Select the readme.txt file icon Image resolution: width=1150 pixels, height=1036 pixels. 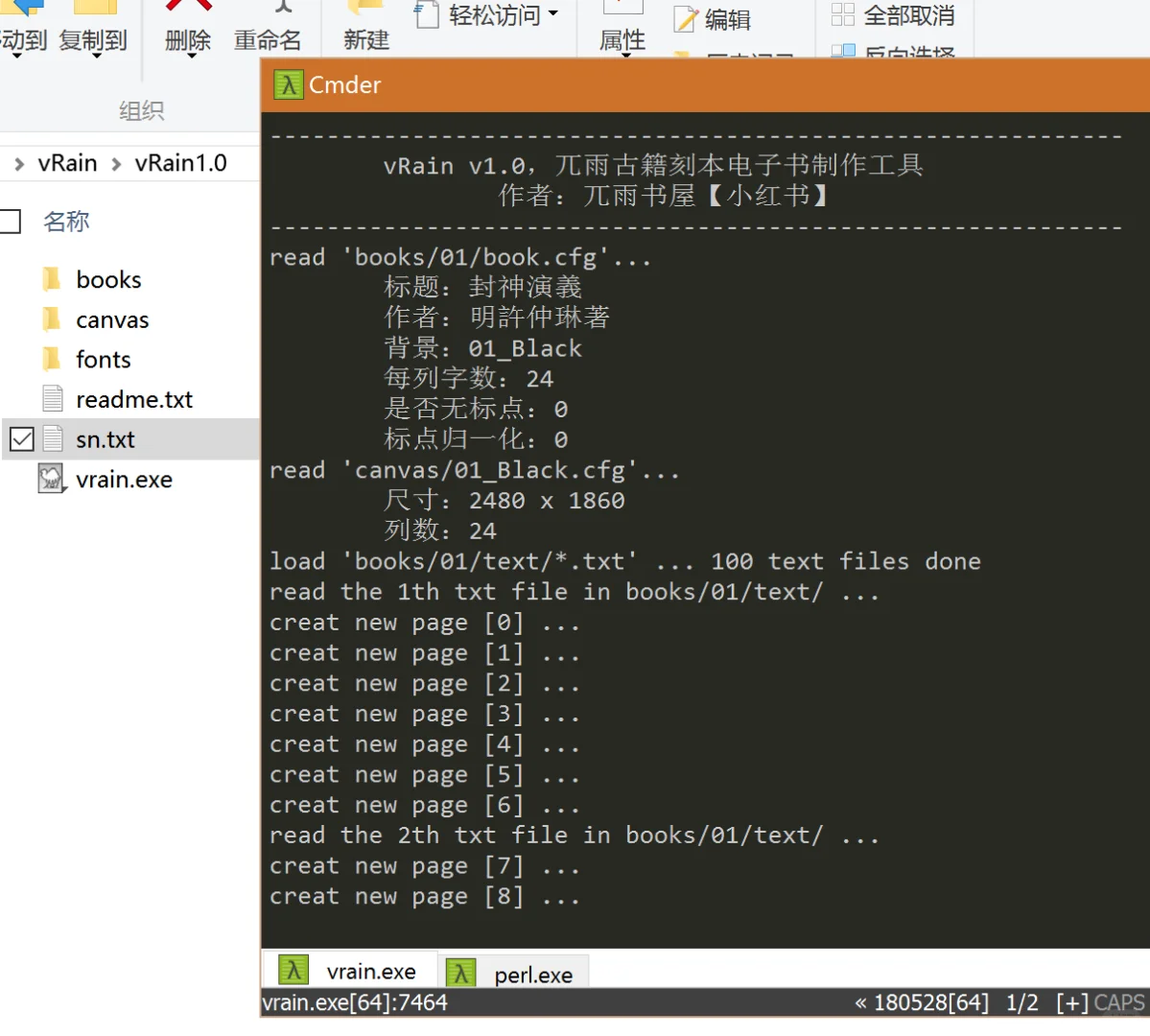52,398
